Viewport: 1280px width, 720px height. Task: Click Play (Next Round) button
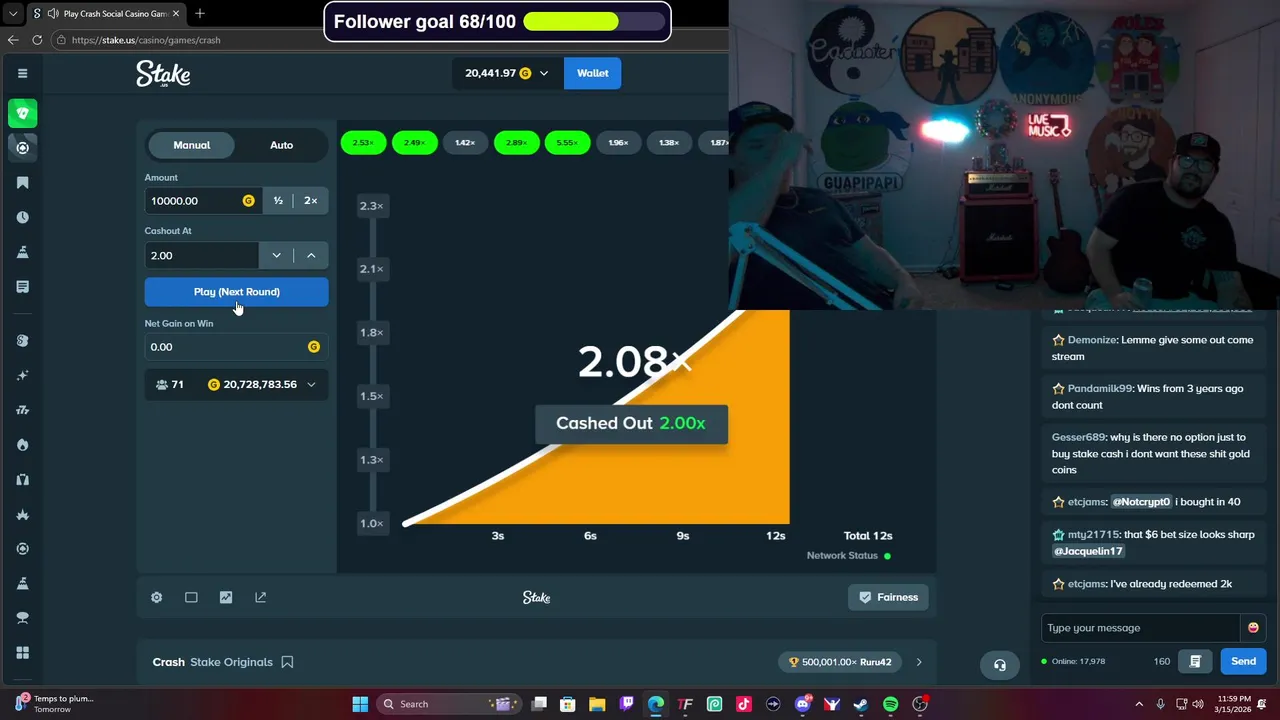click(x=236, y=292)
